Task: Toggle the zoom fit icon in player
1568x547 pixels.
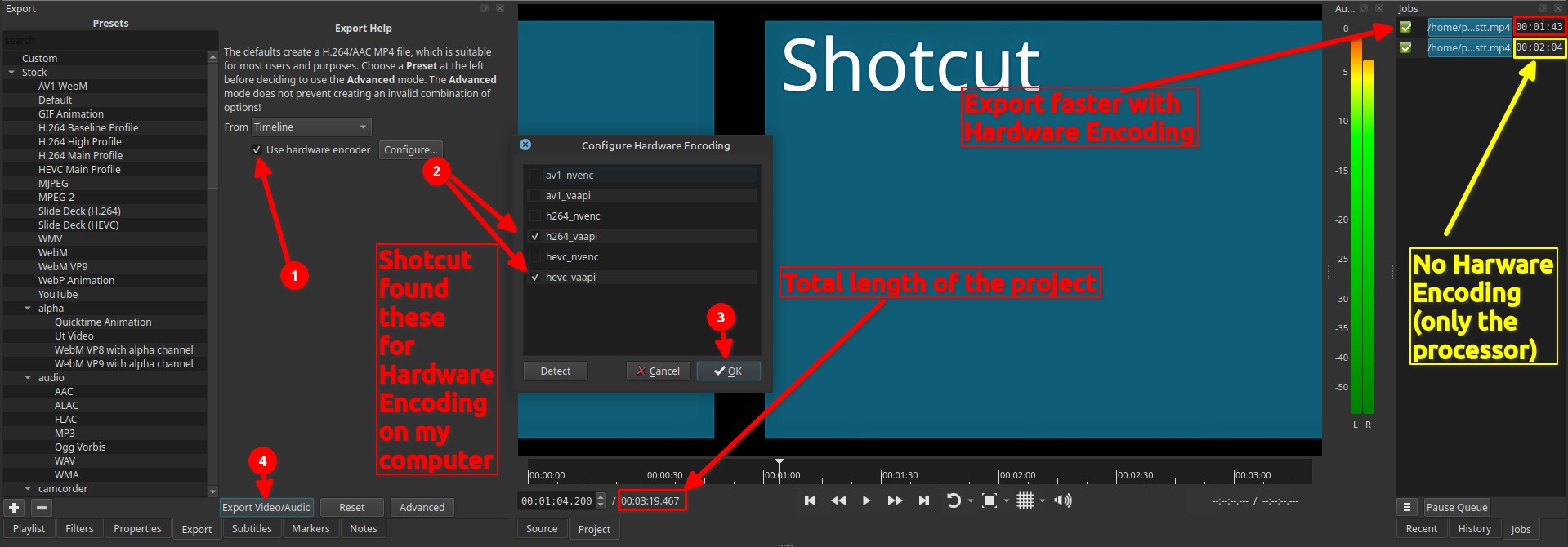Action: point(989,500)
